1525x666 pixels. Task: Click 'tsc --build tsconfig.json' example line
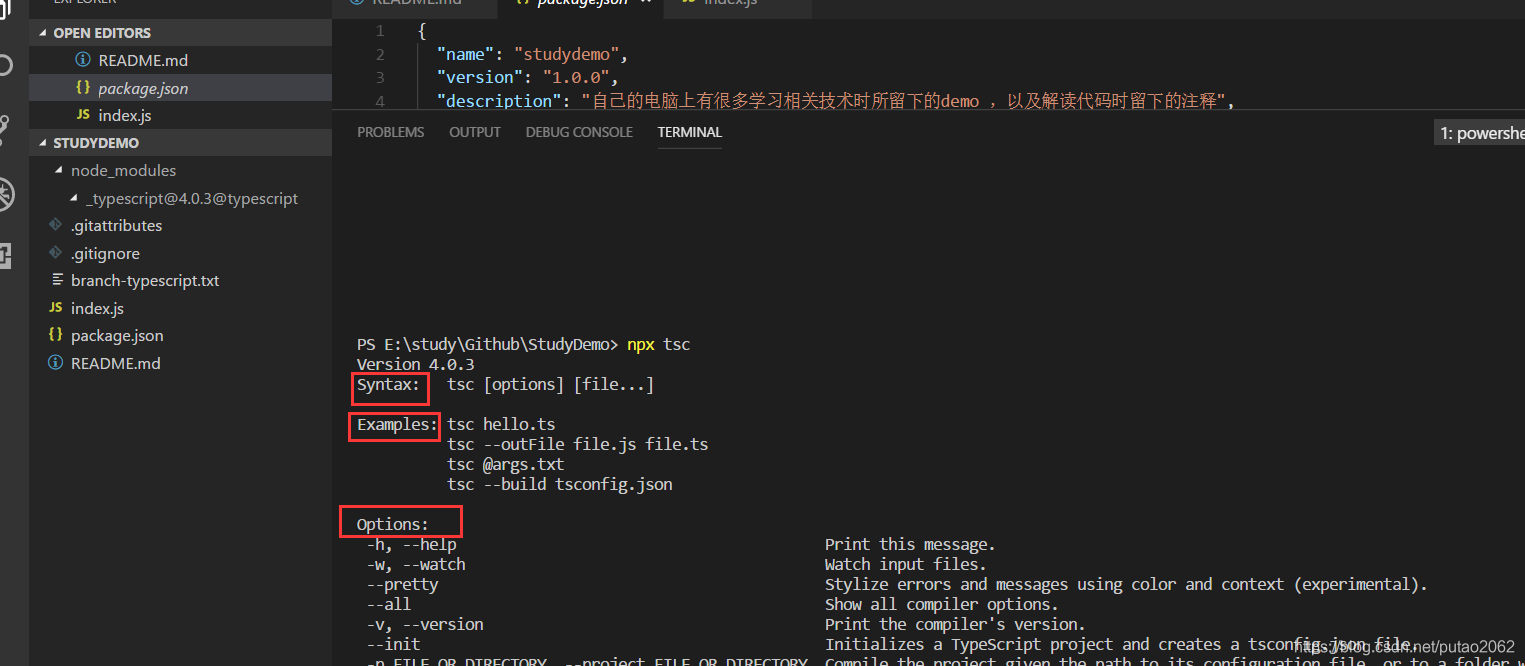(559, 485)
